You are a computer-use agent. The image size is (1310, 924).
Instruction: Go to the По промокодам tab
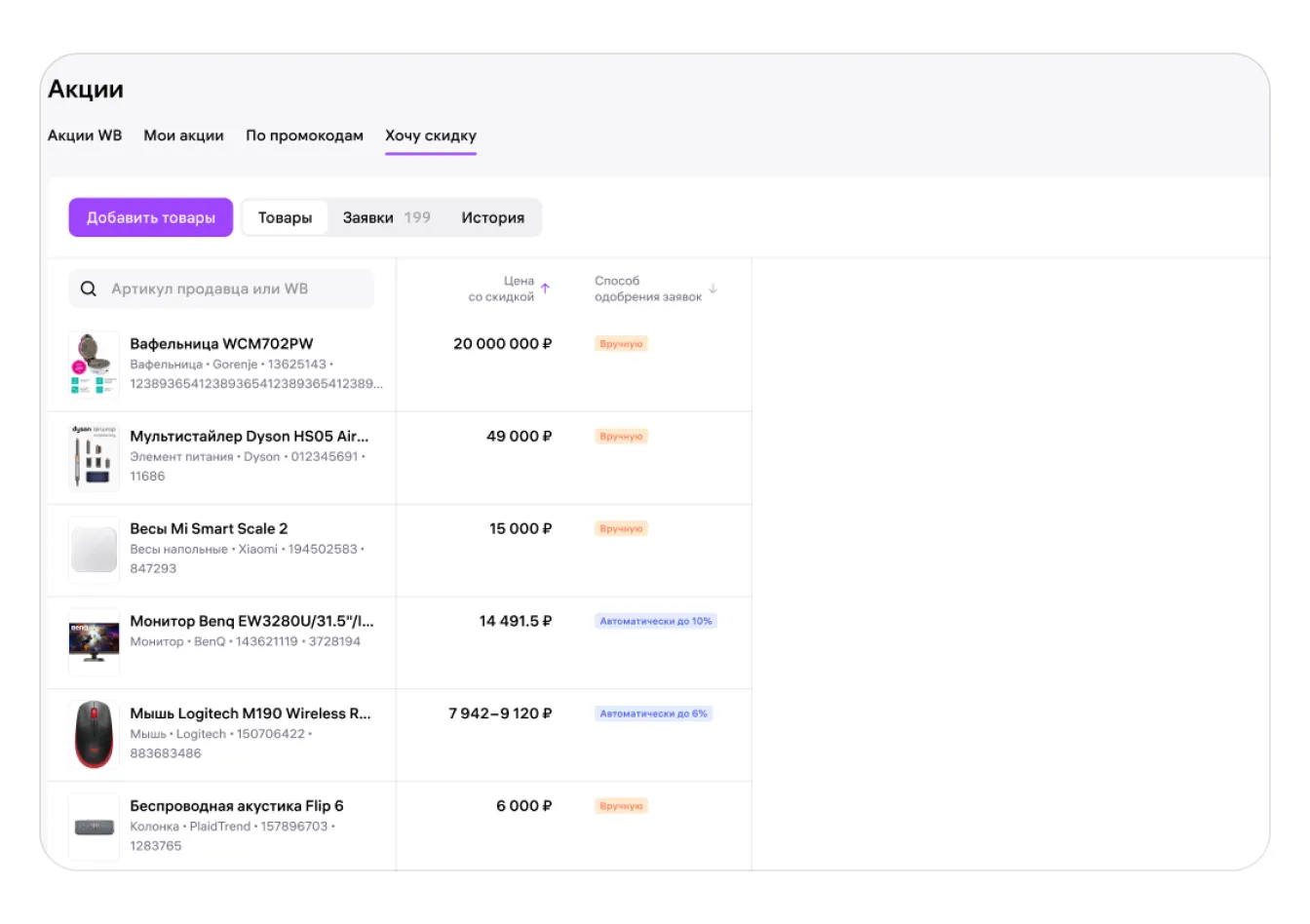(x=304, y=135)
